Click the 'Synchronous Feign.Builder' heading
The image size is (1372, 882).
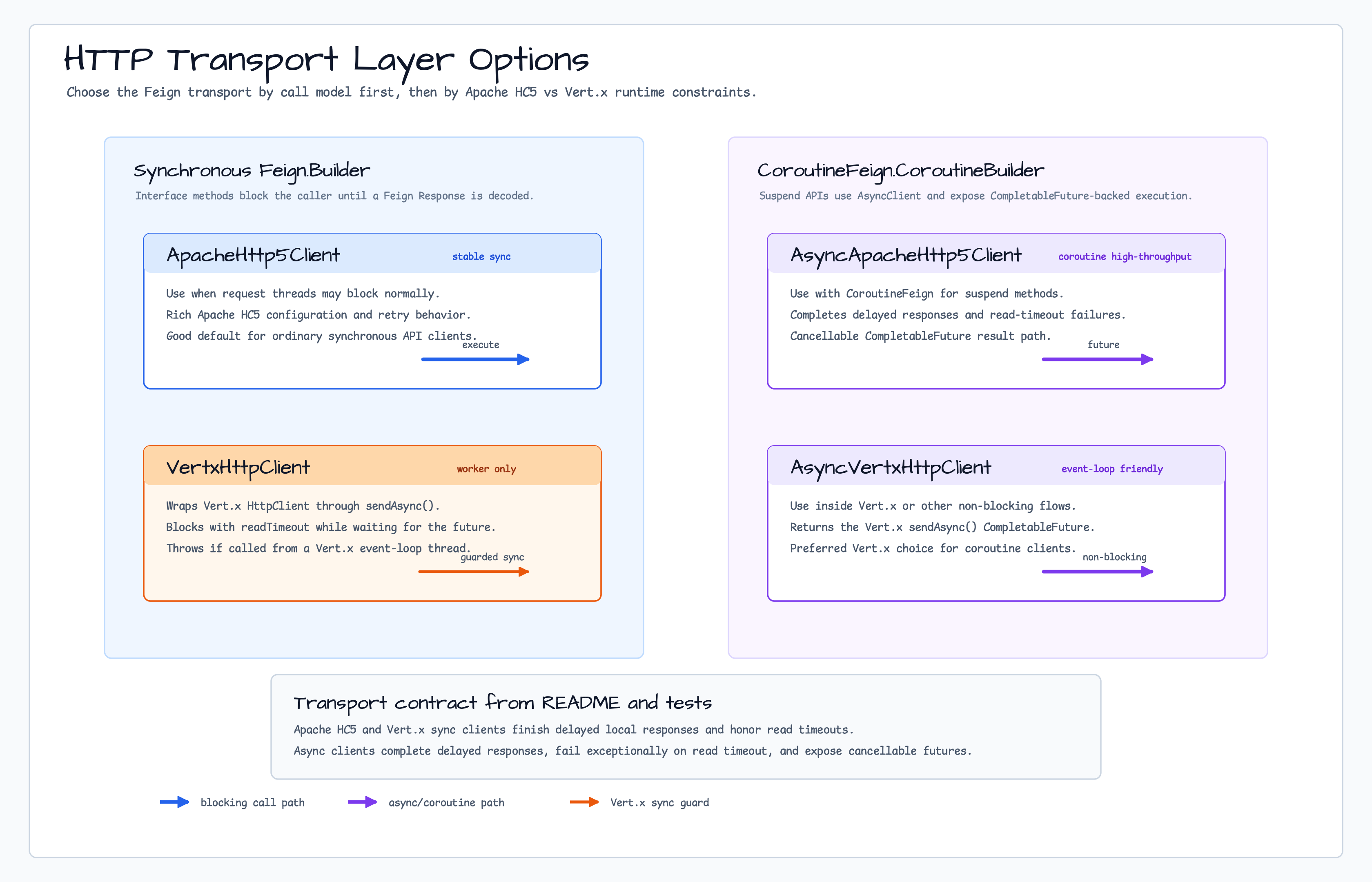click(x=252, y=171)
